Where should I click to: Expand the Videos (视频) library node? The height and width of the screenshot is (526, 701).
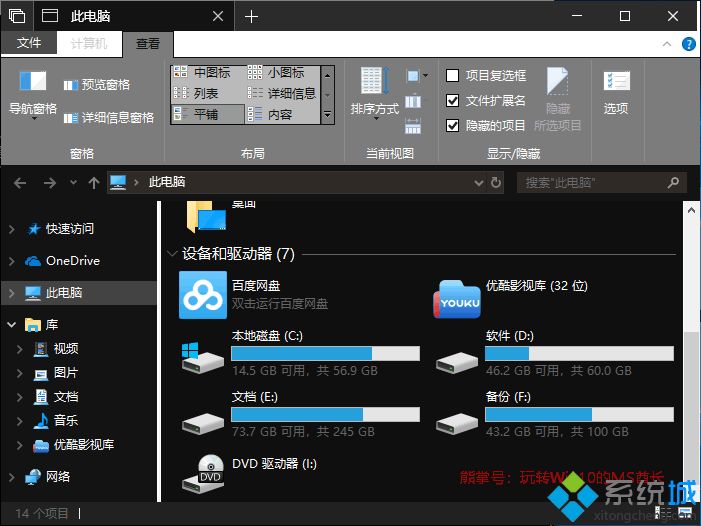coord(20,349)
